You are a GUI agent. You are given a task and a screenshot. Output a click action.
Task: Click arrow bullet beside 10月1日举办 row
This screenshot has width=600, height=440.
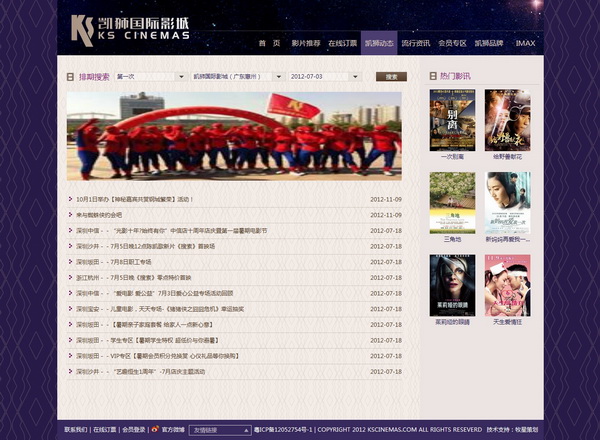(70, 199)
